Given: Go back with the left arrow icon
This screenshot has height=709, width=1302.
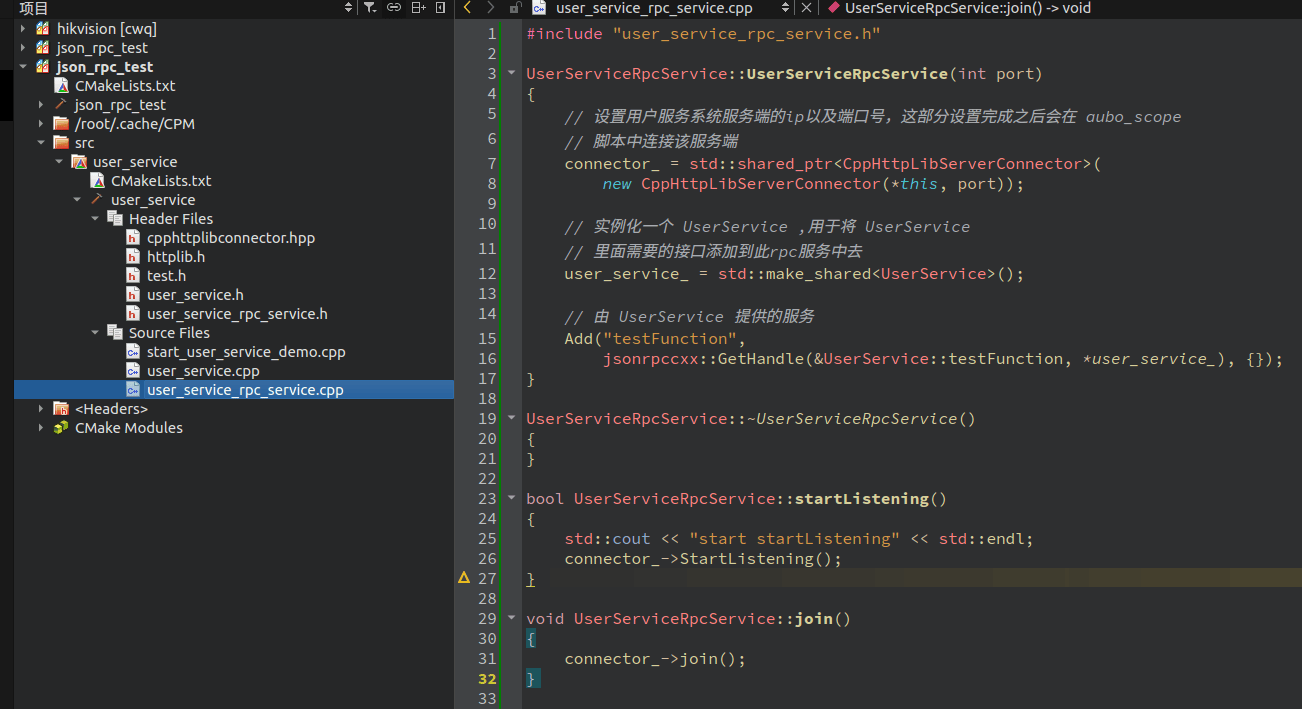Looking at the screenshot, I should point(467,7).
